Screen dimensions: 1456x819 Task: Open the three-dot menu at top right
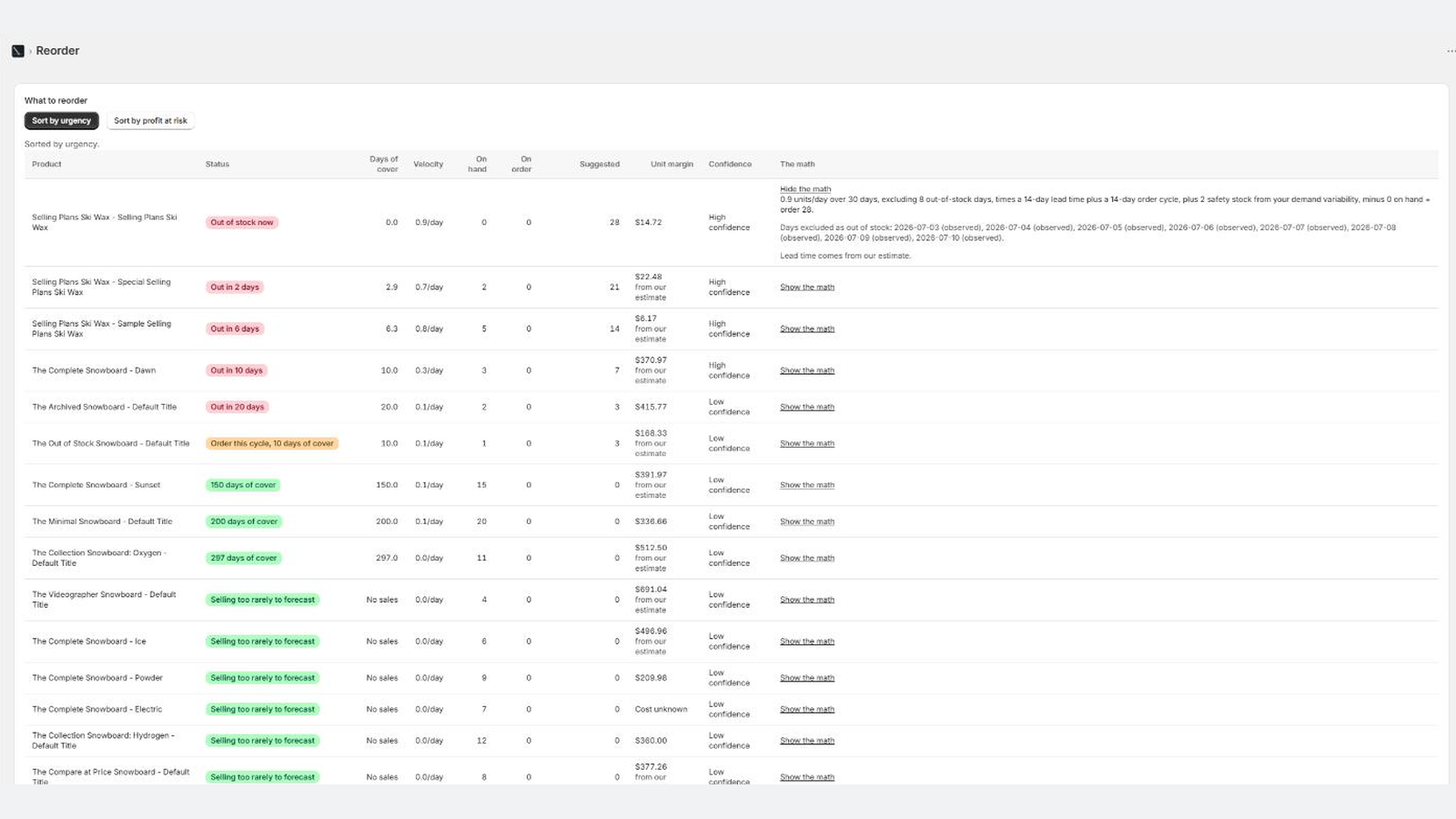pos(1451,51)
